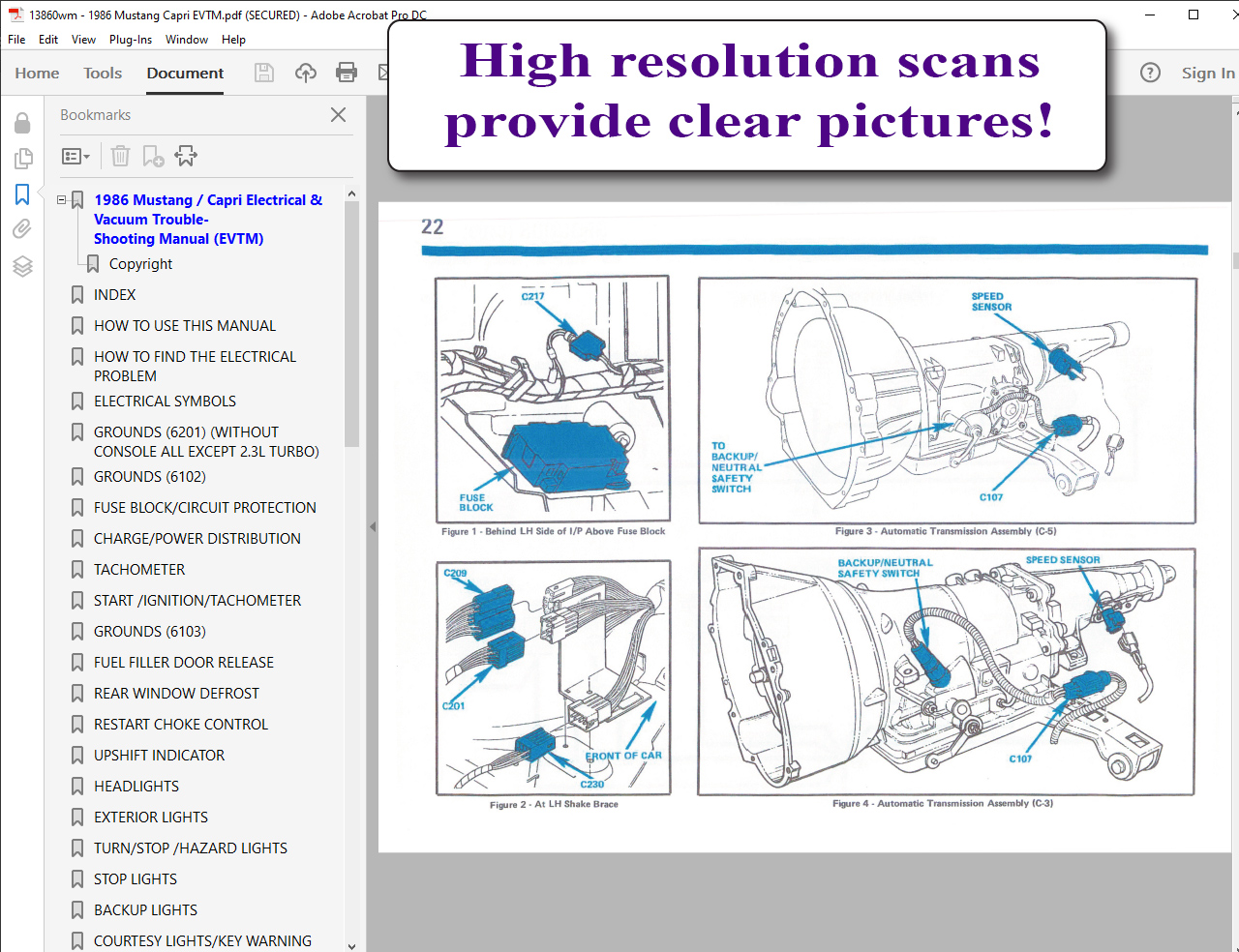
Task: Open GROUNDS (6102) bookmark
Action: click(x=150, y=477)
